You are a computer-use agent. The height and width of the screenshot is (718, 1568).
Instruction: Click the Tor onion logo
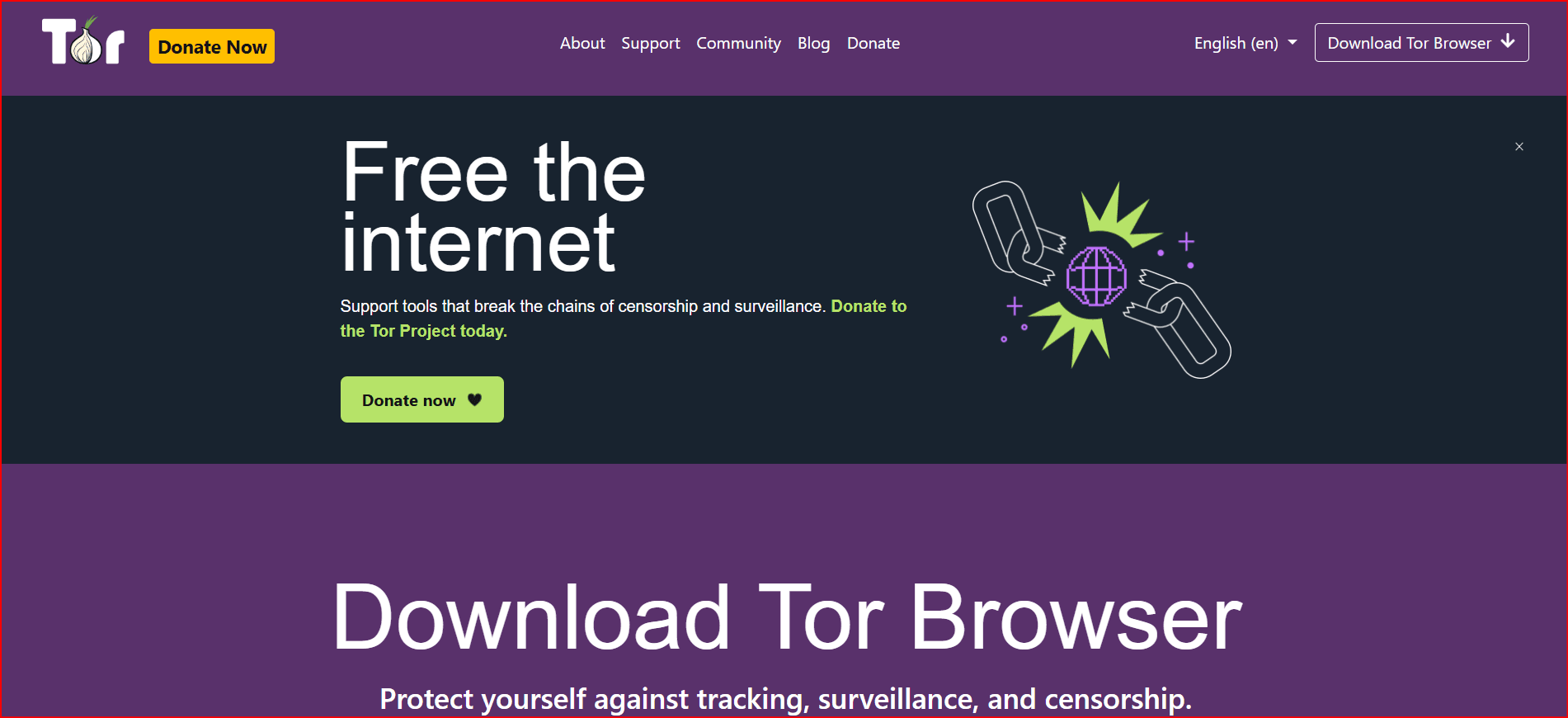point(83,41)
